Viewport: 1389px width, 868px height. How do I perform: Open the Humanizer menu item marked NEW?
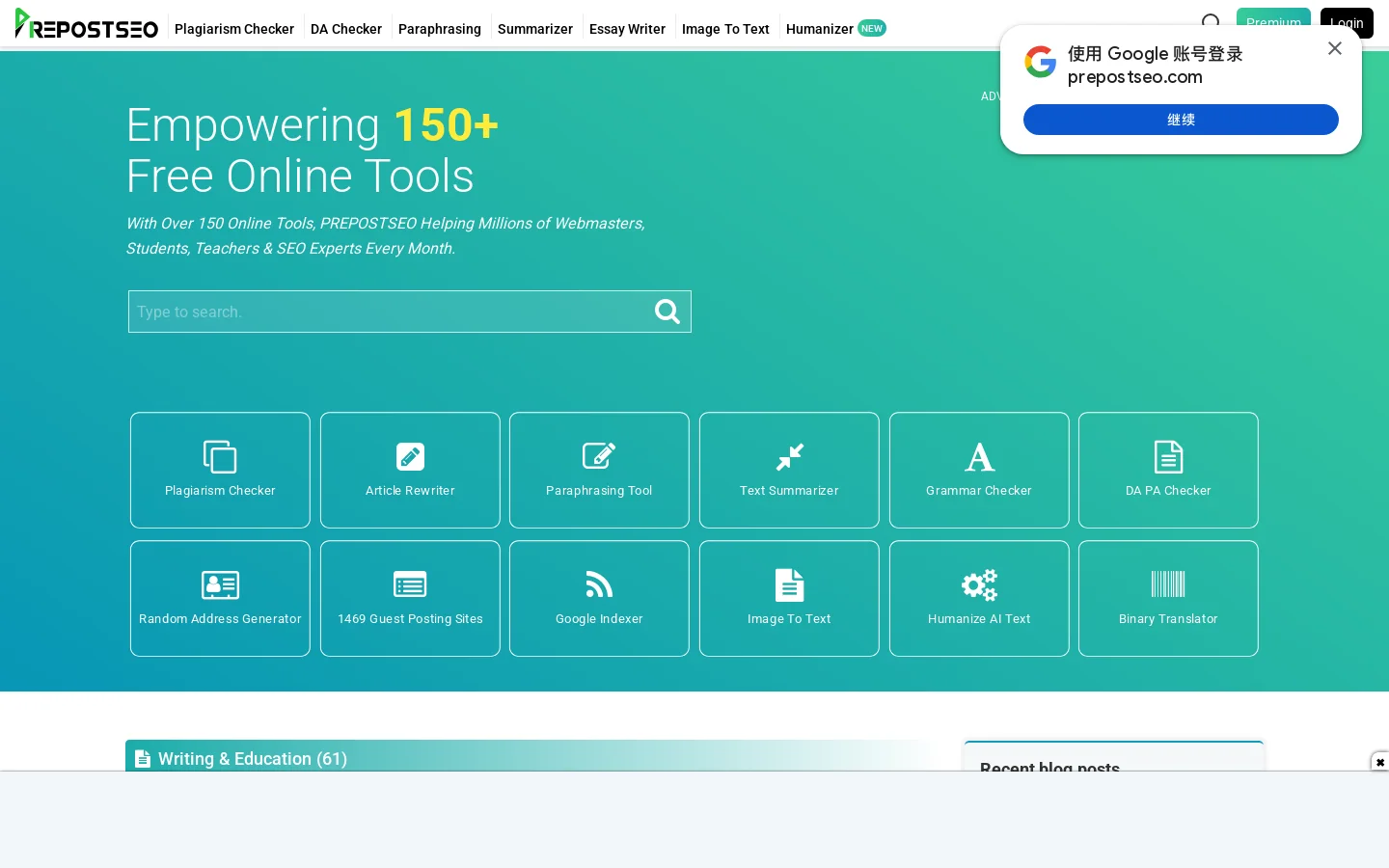(x=835, y=29)
